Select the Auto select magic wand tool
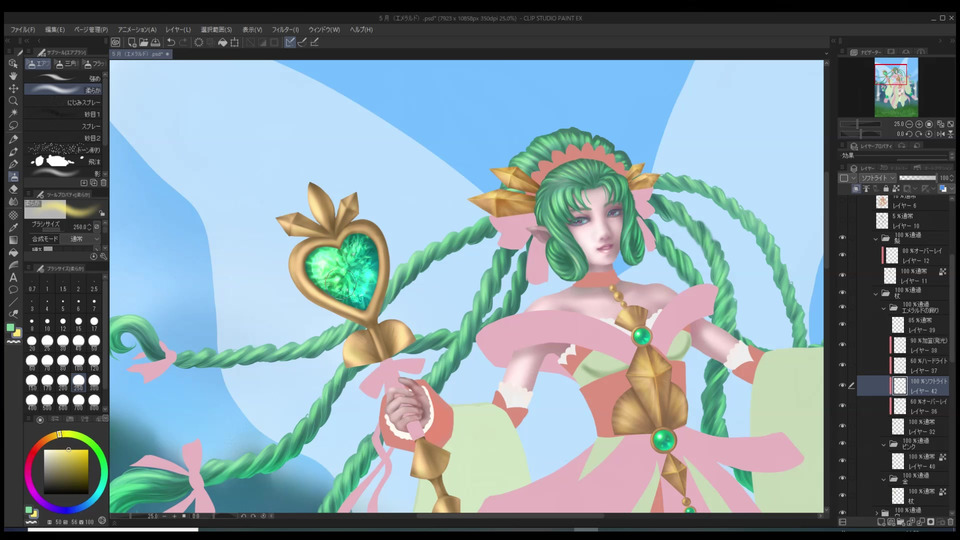Viewport: 960px width, 540px height. (13, 113)
